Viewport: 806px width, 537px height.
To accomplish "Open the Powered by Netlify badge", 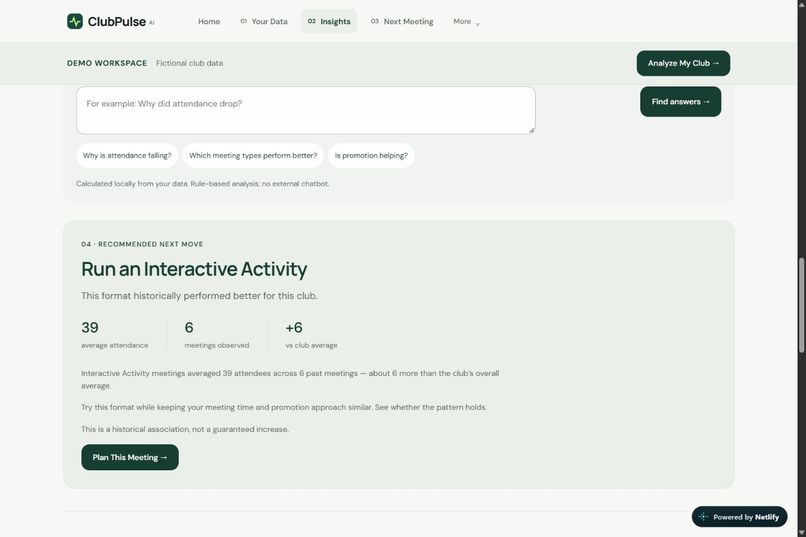I will 739,517.
